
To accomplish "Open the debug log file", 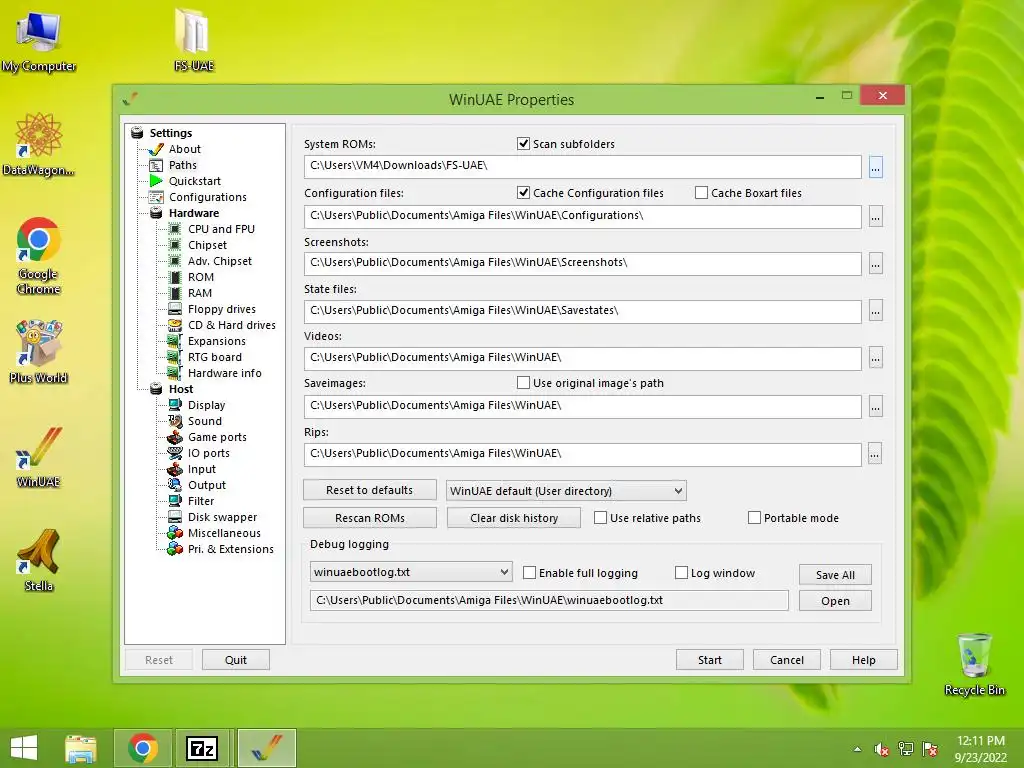I will coord(835,601).
